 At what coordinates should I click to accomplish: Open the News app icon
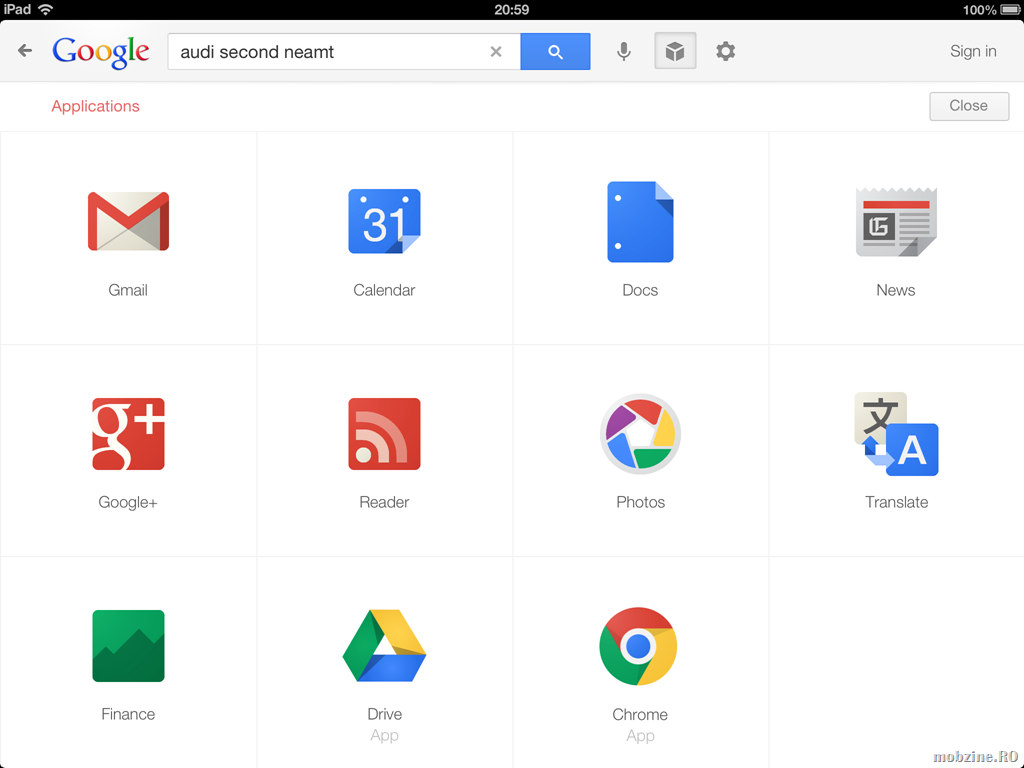click(896, 222)
